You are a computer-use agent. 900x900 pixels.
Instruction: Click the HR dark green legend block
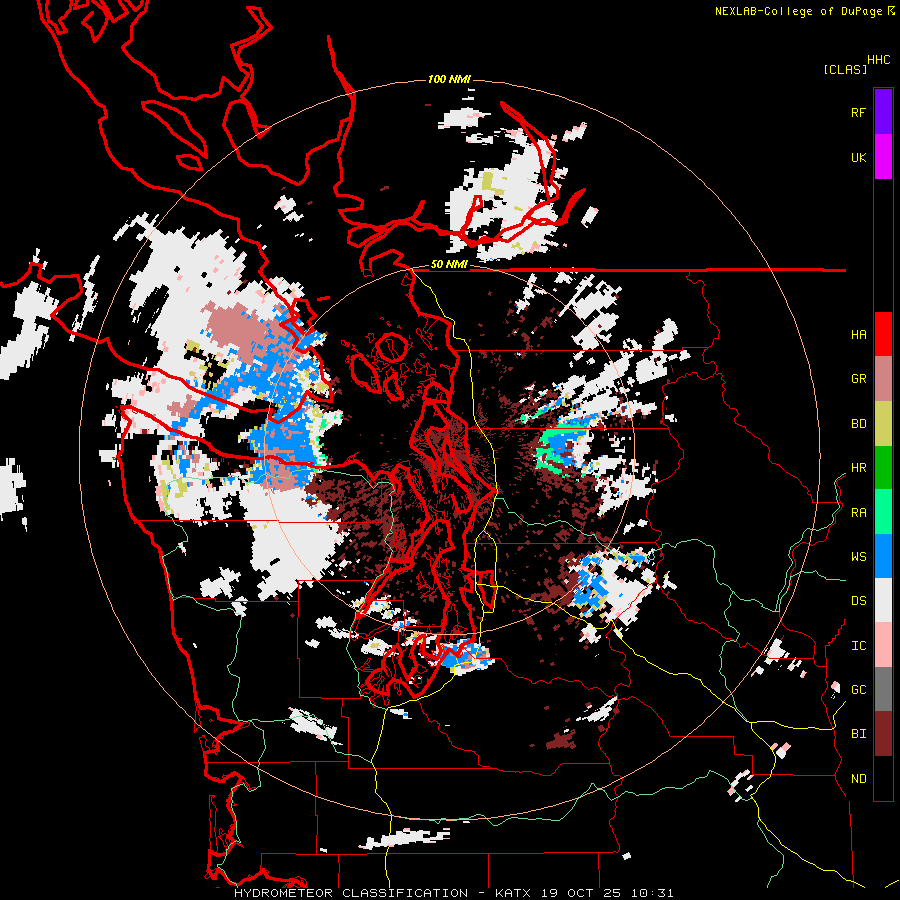click(x=883, y=468)
